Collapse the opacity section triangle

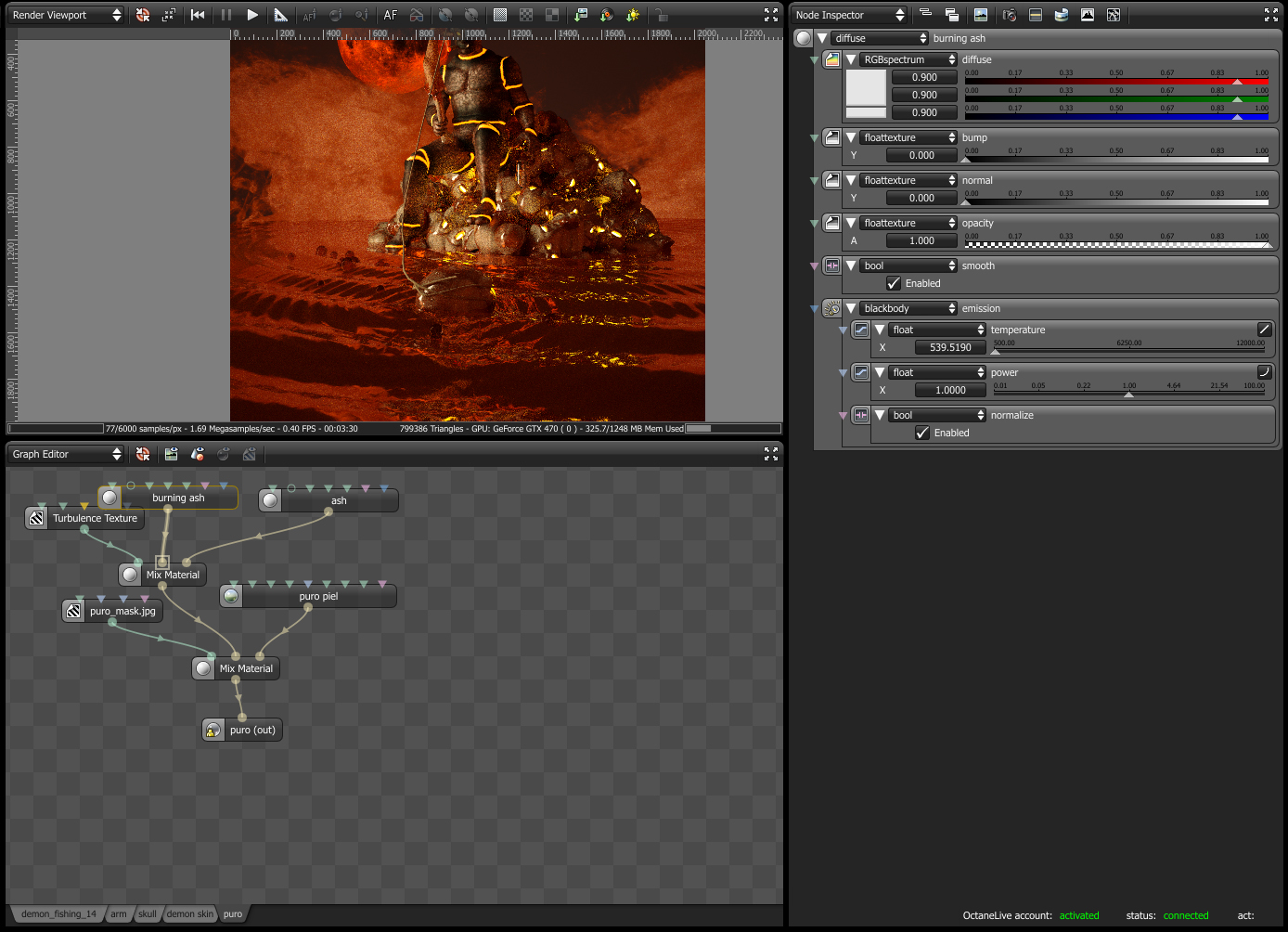[x=851, y=223]
